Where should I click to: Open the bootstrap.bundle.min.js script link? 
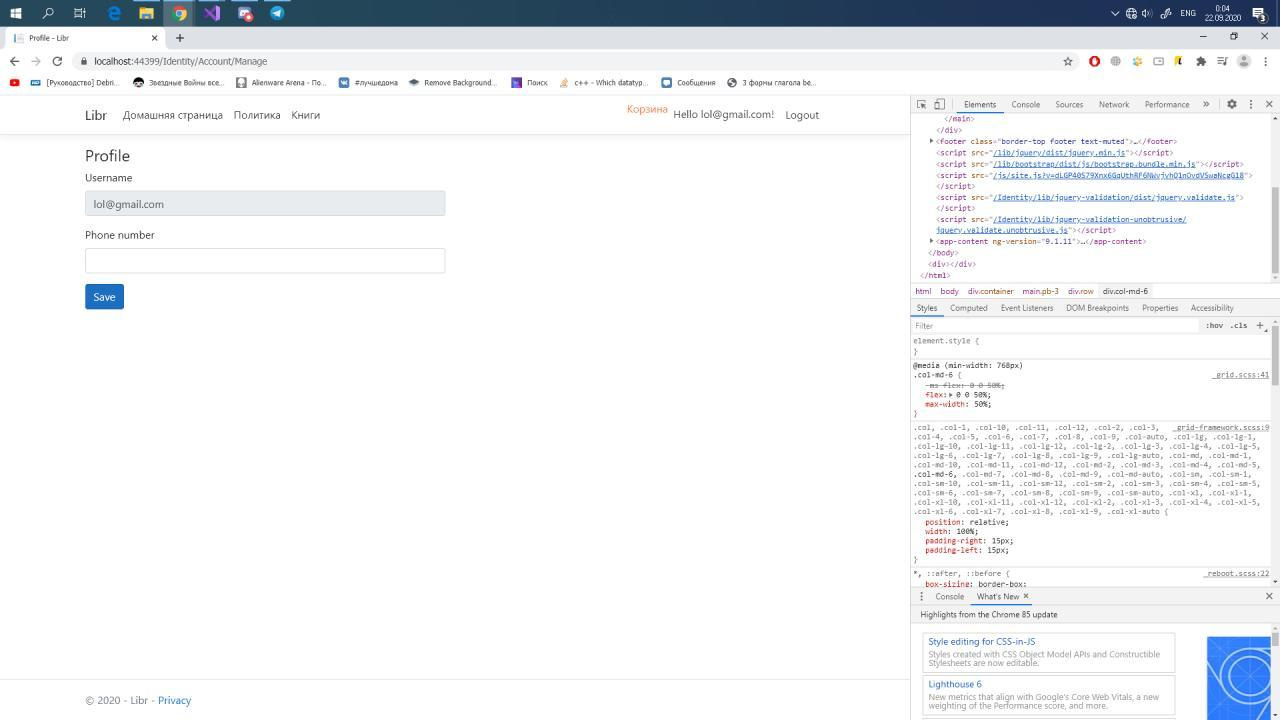point(1094,164)
